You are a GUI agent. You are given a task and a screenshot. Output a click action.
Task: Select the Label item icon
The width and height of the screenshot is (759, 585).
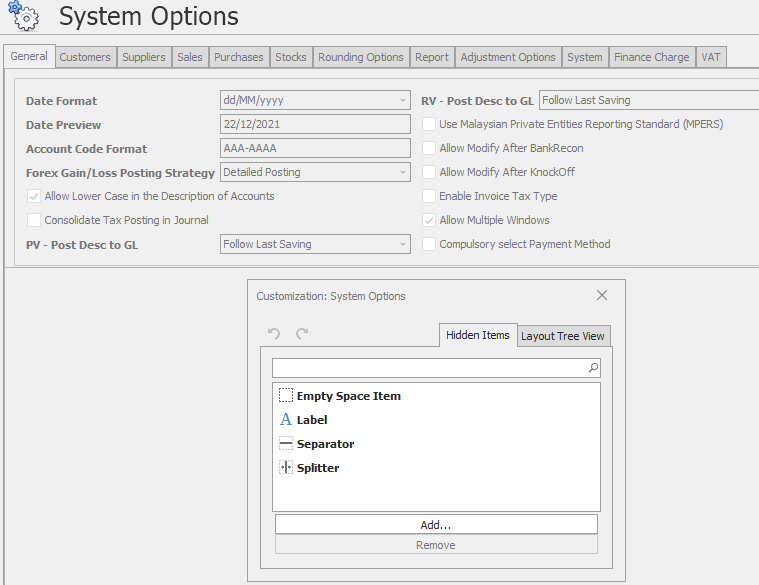point(286,420)
